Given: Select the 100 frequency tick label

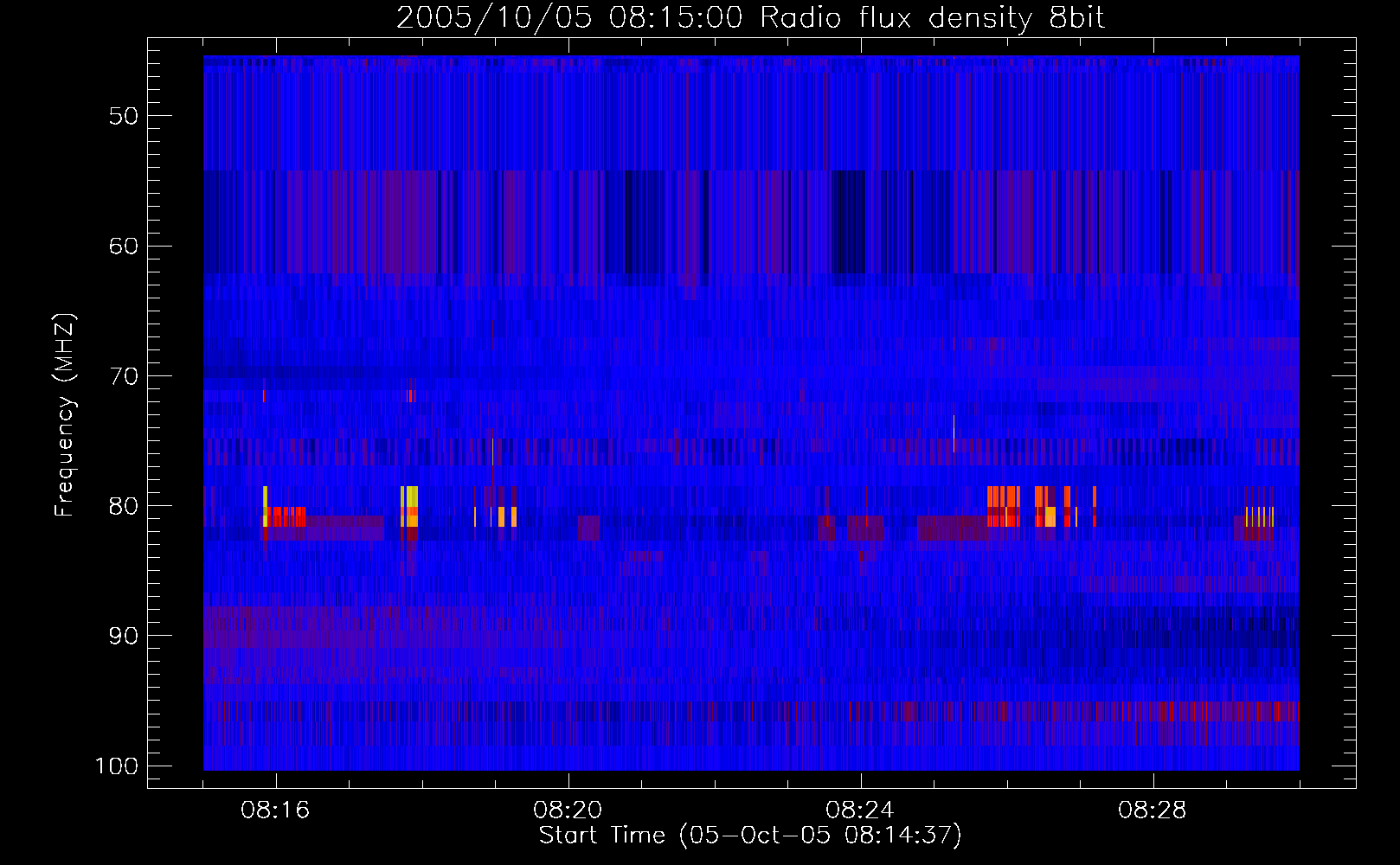Looking at the screenshot, I should [x=117, y=766].
